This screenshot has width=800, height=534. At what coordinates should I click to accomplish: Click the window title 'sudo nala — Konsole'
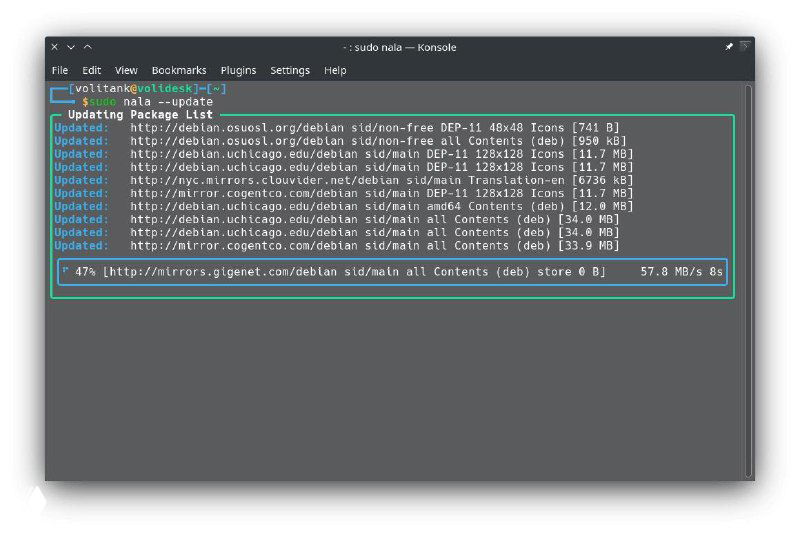coord(399,47)
